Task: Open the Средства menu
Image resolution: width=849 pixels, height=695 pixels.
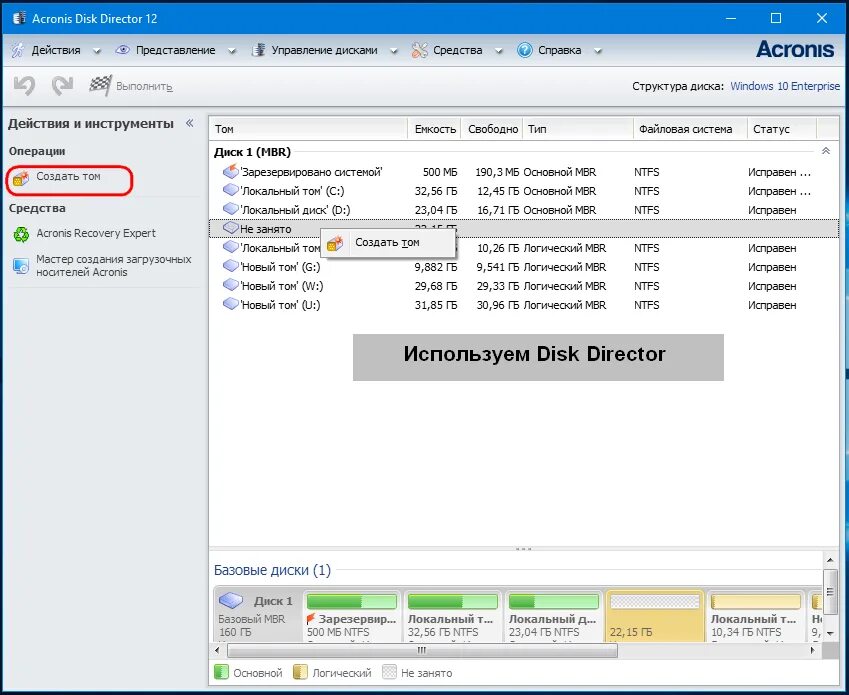Action: click(x=458, y=50)
